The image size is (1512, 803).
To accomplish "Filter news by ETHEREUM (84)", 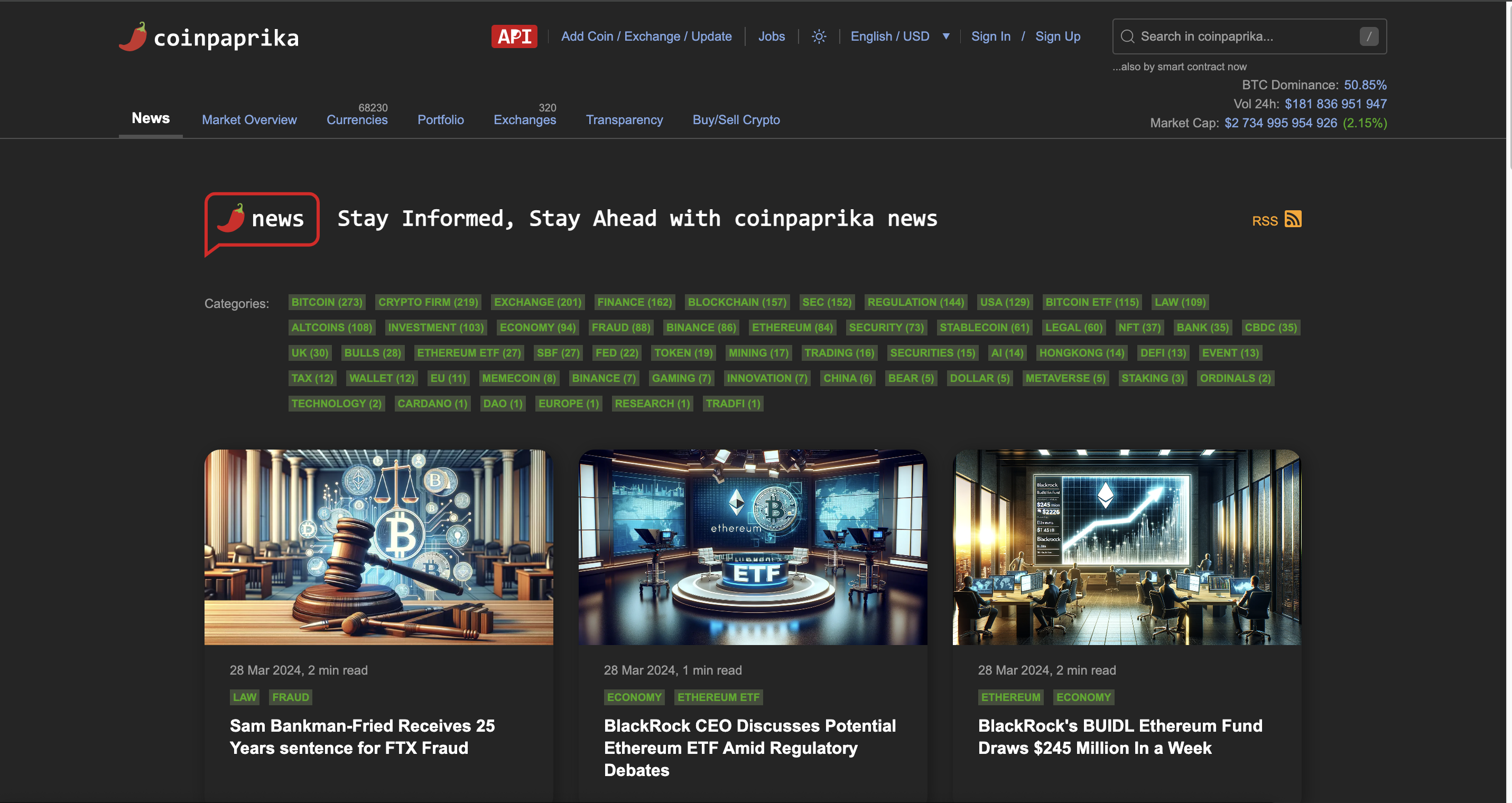I will pyautogui.click(x=792, y=328).
